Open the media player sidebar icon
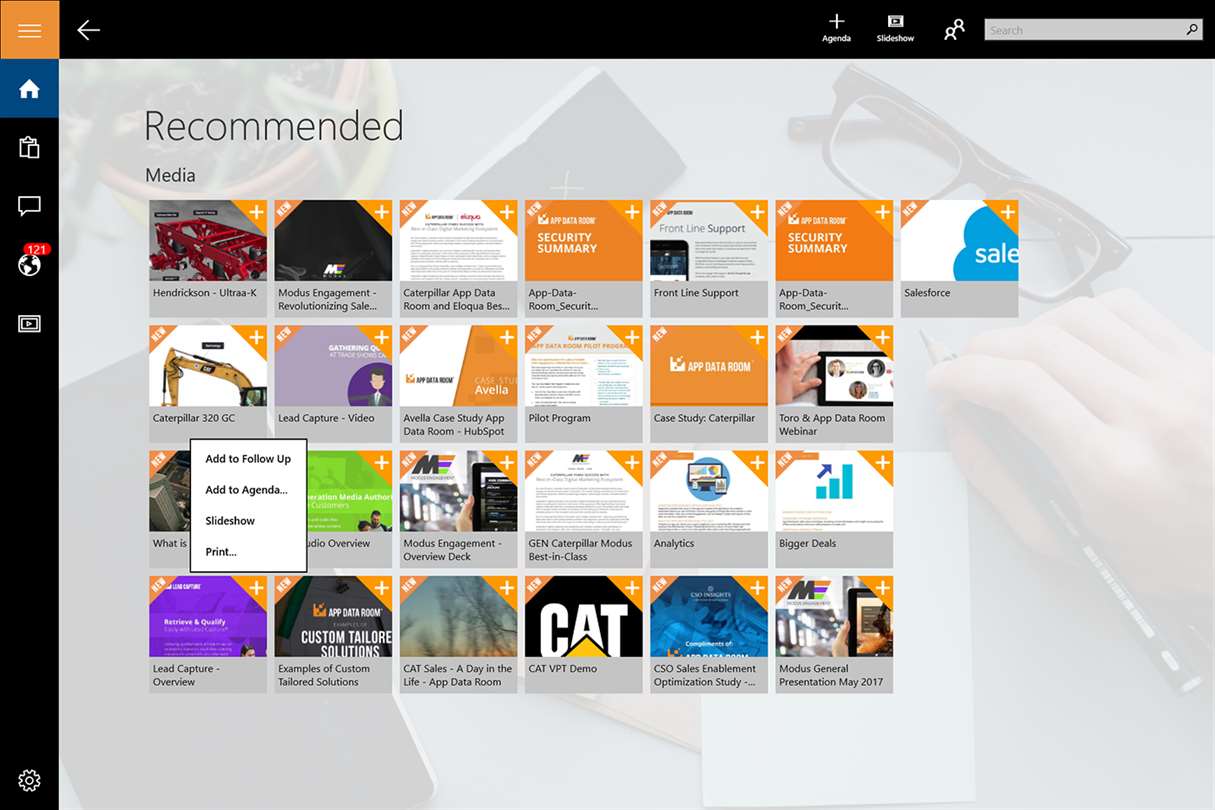The width and height of the screenshot is (1215, 810). [29, 324]
